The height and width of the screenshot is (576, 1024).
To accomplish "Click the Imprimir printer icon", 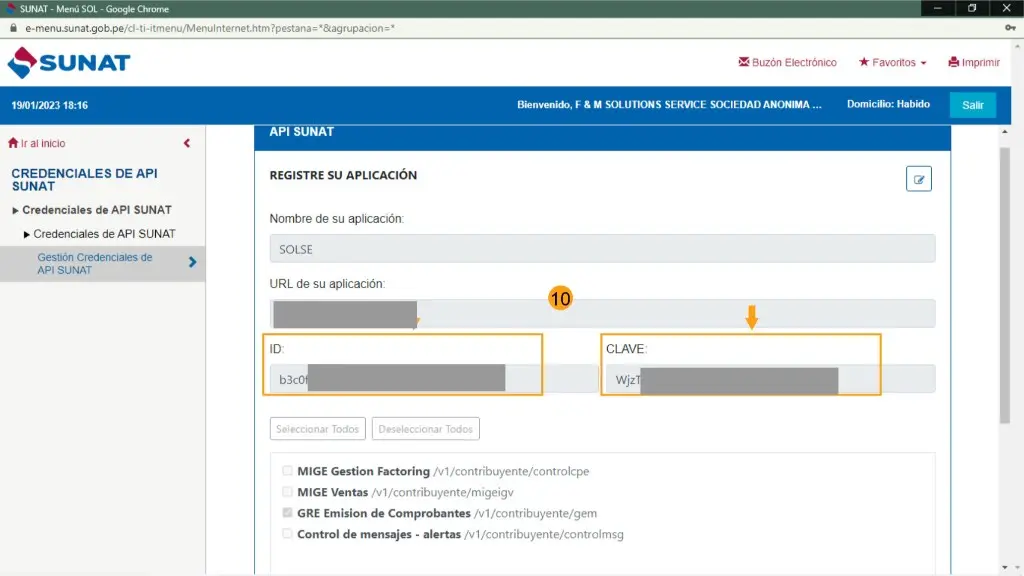I will (953, 62).
